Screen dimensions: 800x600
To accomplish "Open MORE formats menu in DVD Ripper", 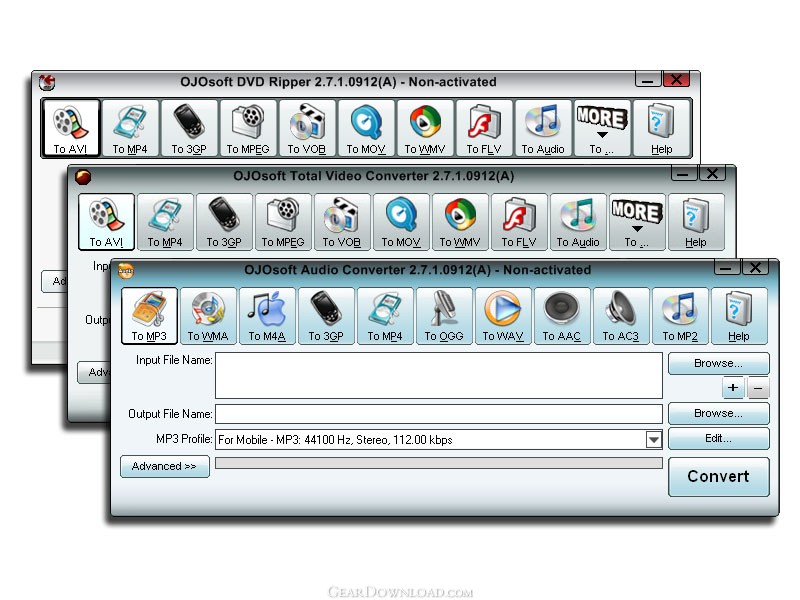I will (x=602, y=128).
